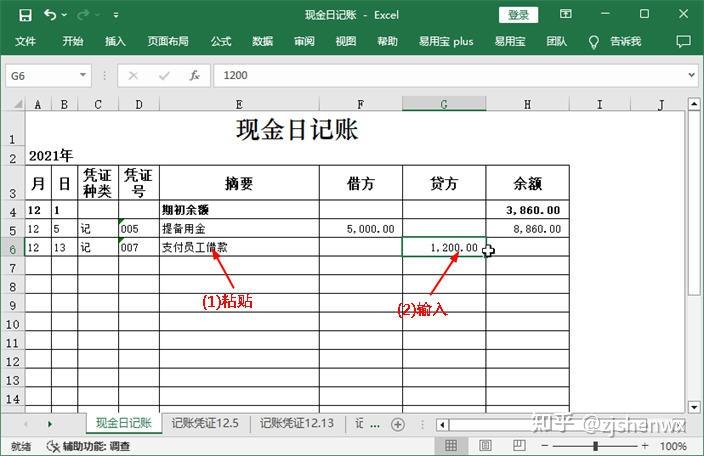Click the accessibility check status icon

(53, 446)
